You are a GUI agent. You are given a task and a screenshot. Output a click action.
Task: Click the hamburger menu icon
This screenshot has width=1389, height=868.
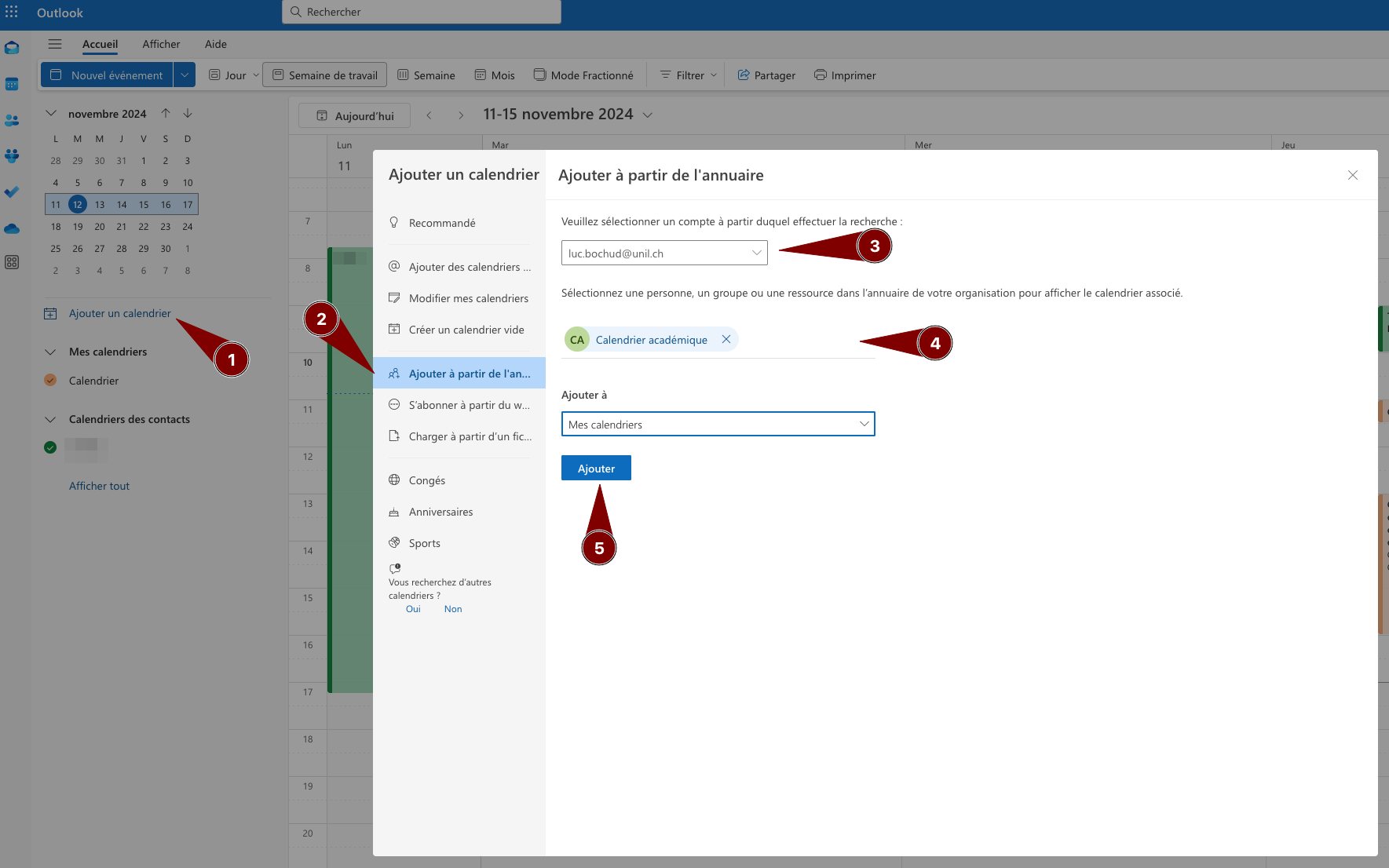coord(55,44)
